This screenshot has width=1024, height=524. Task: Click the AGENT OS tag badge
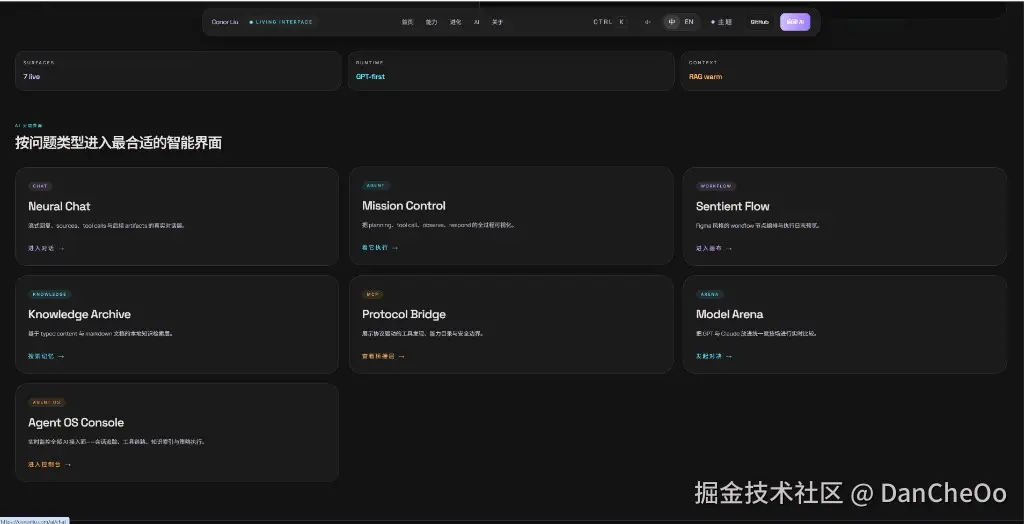46,402
